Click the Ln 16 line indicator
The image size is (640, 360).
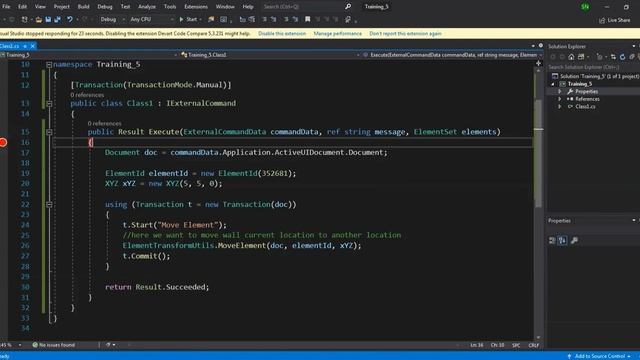point(477,345)
